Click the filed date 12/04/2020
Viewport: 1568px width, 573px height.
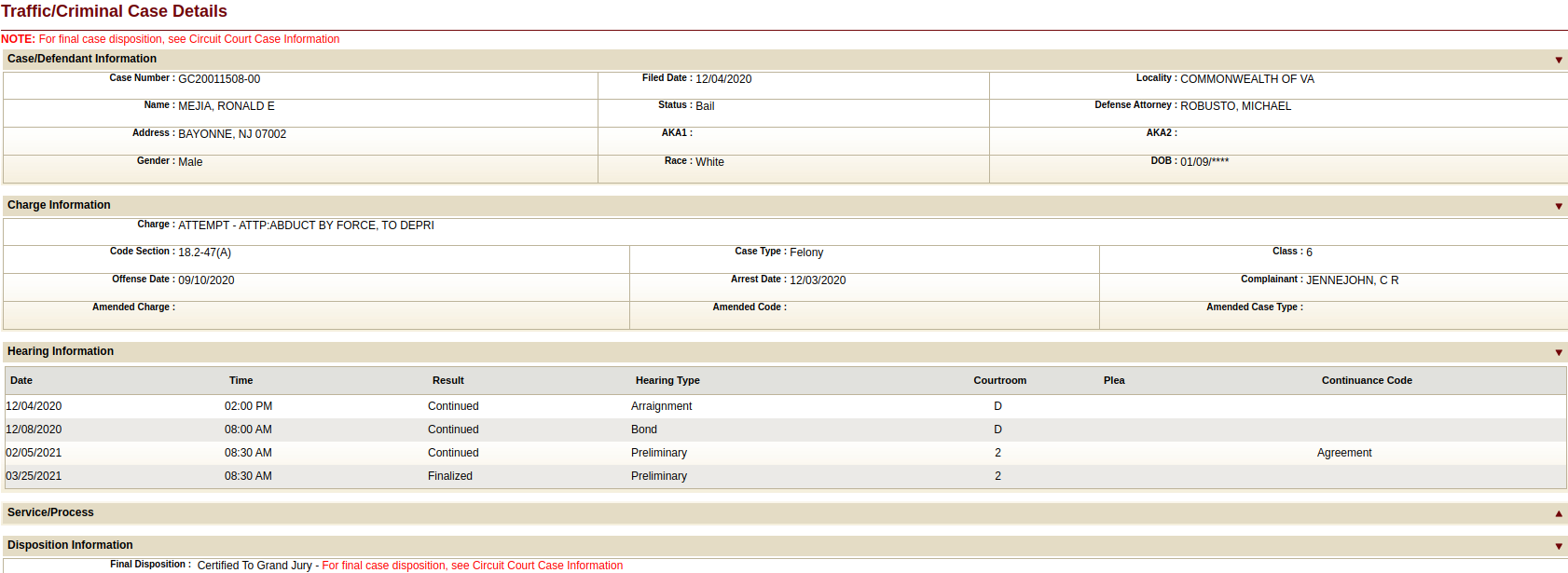click(723, 79)
